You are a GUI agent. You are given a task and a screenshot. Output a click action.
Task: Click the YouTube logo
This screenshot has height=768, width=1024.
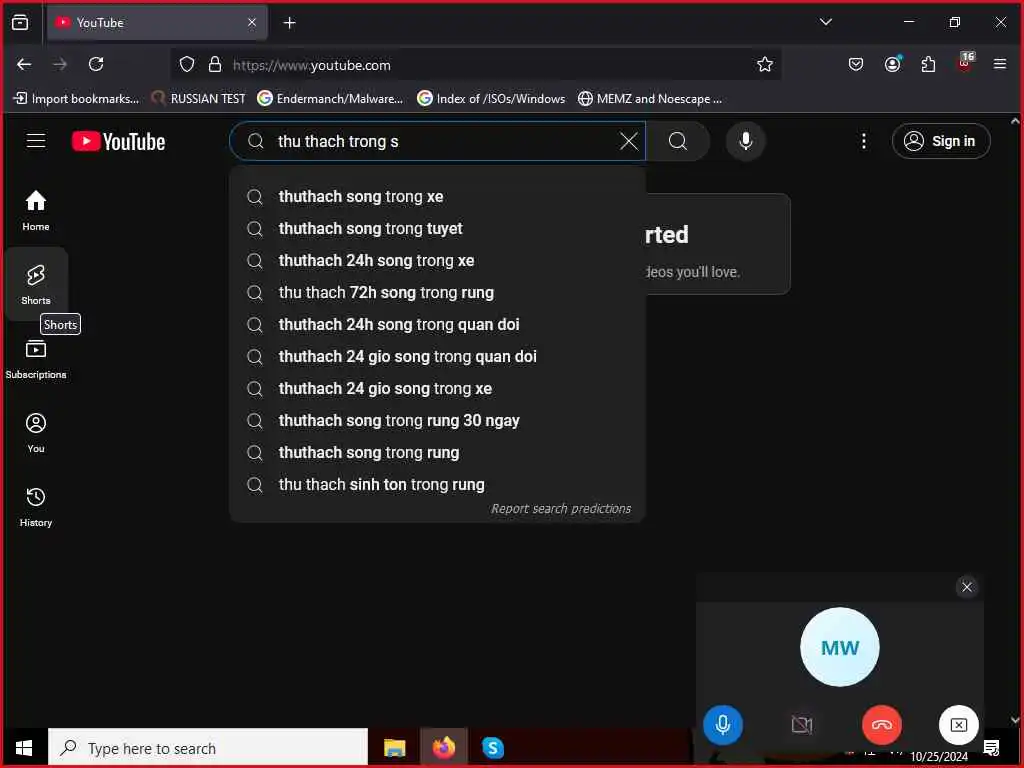point(118,141)
